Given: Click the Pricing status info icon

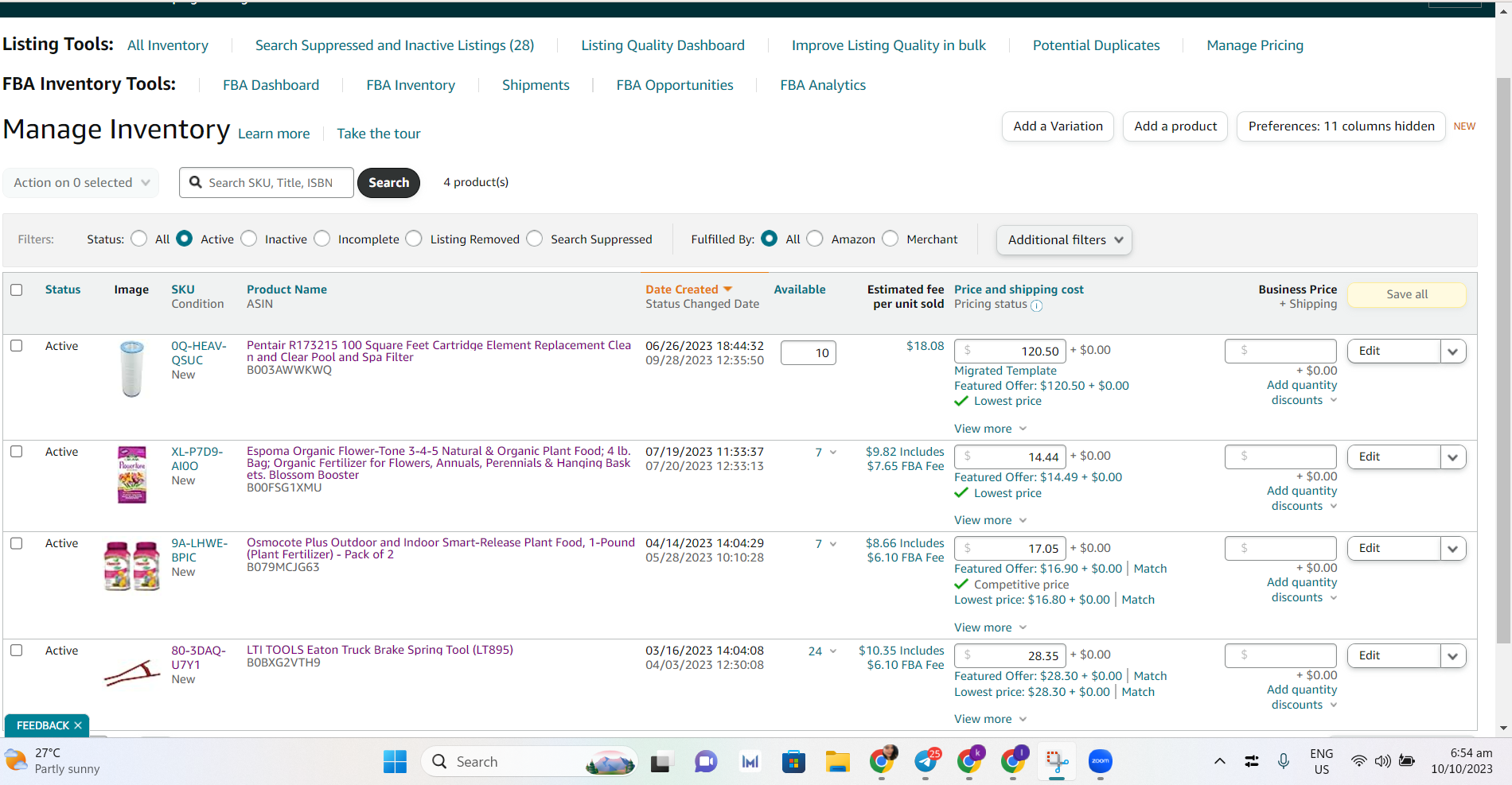Looking at the screenshot, I should click(x=1036, y=305).
